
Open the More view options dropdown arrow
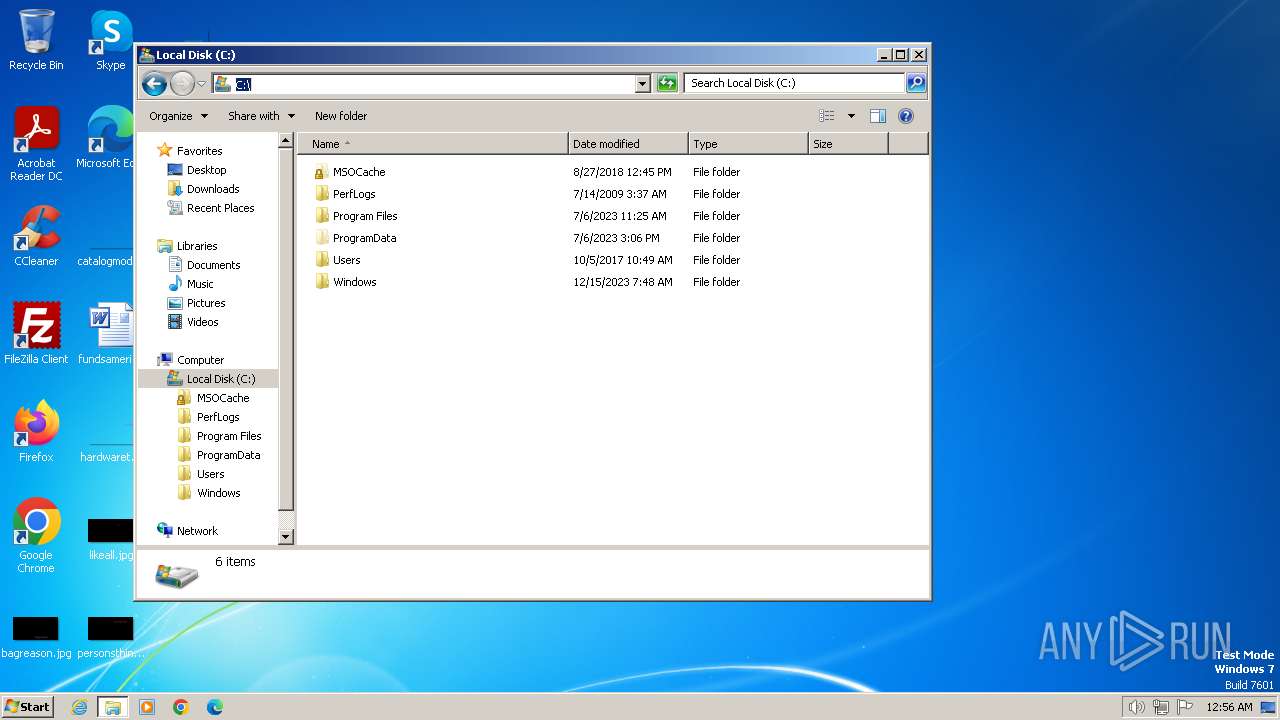point(851,116)
